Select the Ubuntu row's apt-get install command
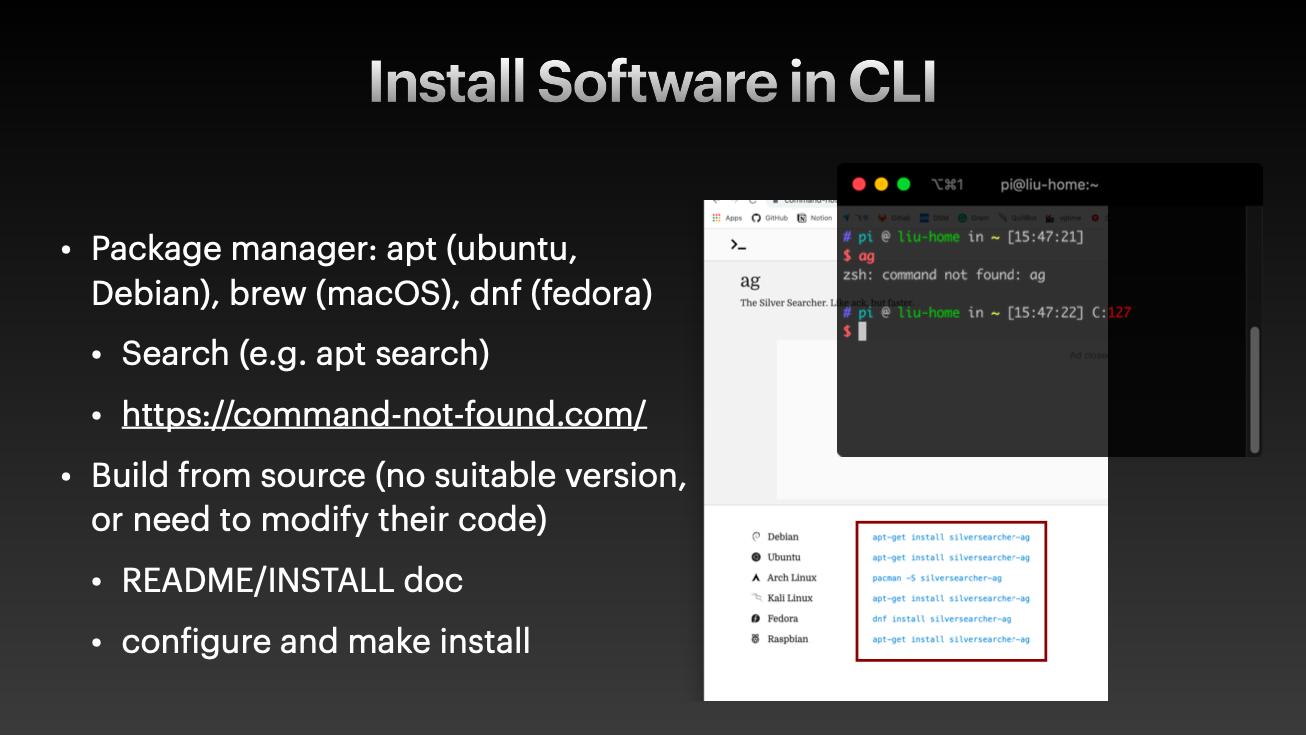Image resolution: width=1306 pixels, height=735 pixels. coord(951,557)
